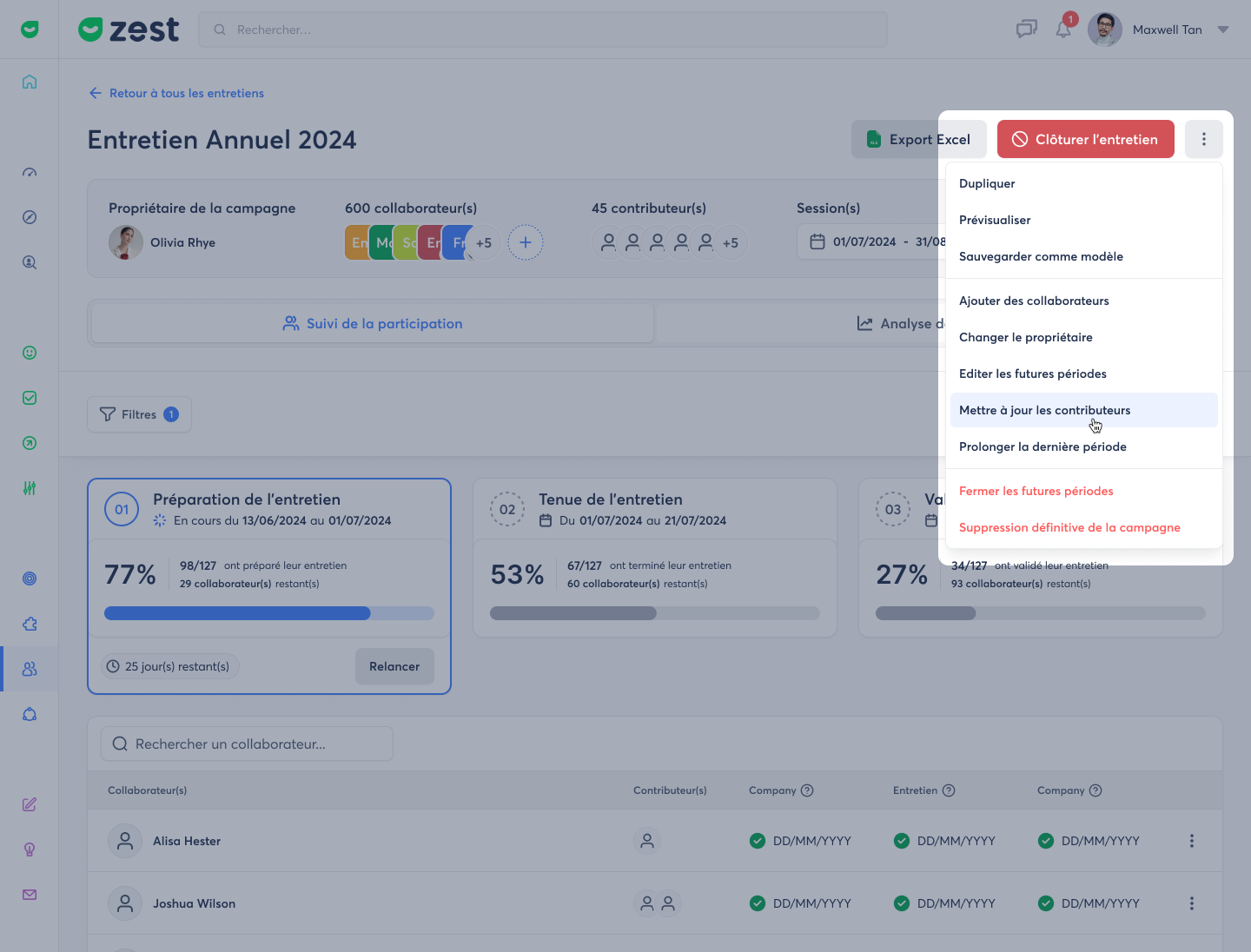
Task: Select Suppression définitive de la campagne
Action: click(1069, 527)
